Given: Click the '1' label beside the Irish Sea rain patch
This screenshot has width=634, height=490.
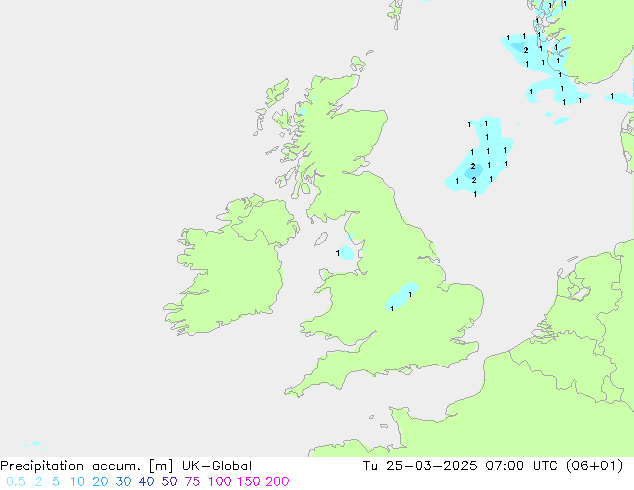Looking at the screenshot, I should coord(338,253).
